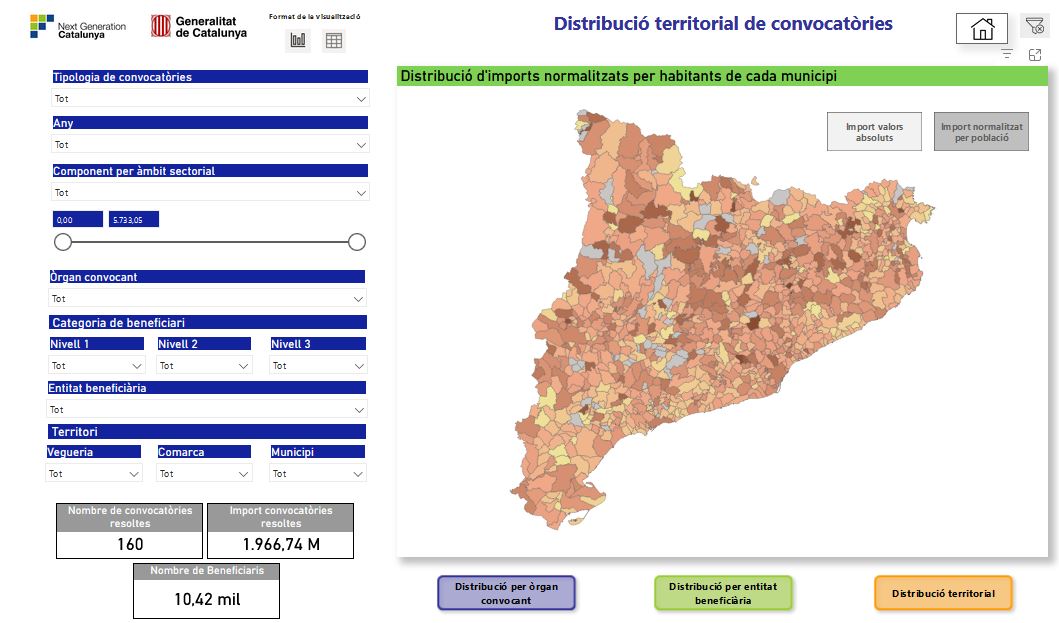Select the Distribució territorial page button
This screenshot has width=1059, height=623.
coord(943,593)
